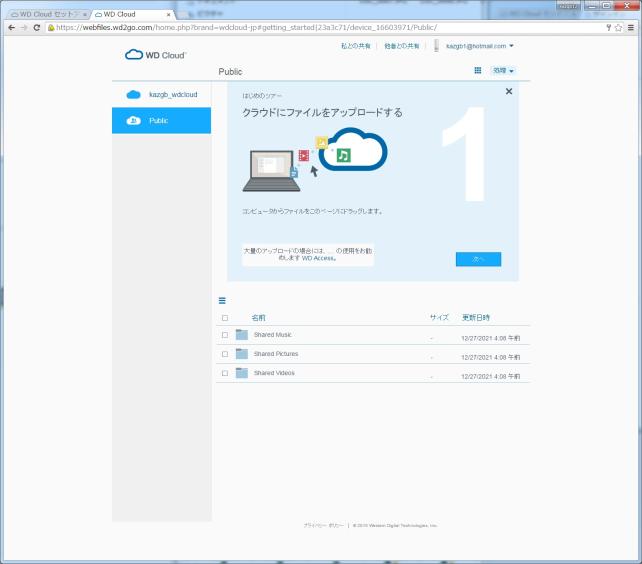642x564 pixels.
Task: Click the secure padlock icon in address bar
Action: (x=51, y=27)
